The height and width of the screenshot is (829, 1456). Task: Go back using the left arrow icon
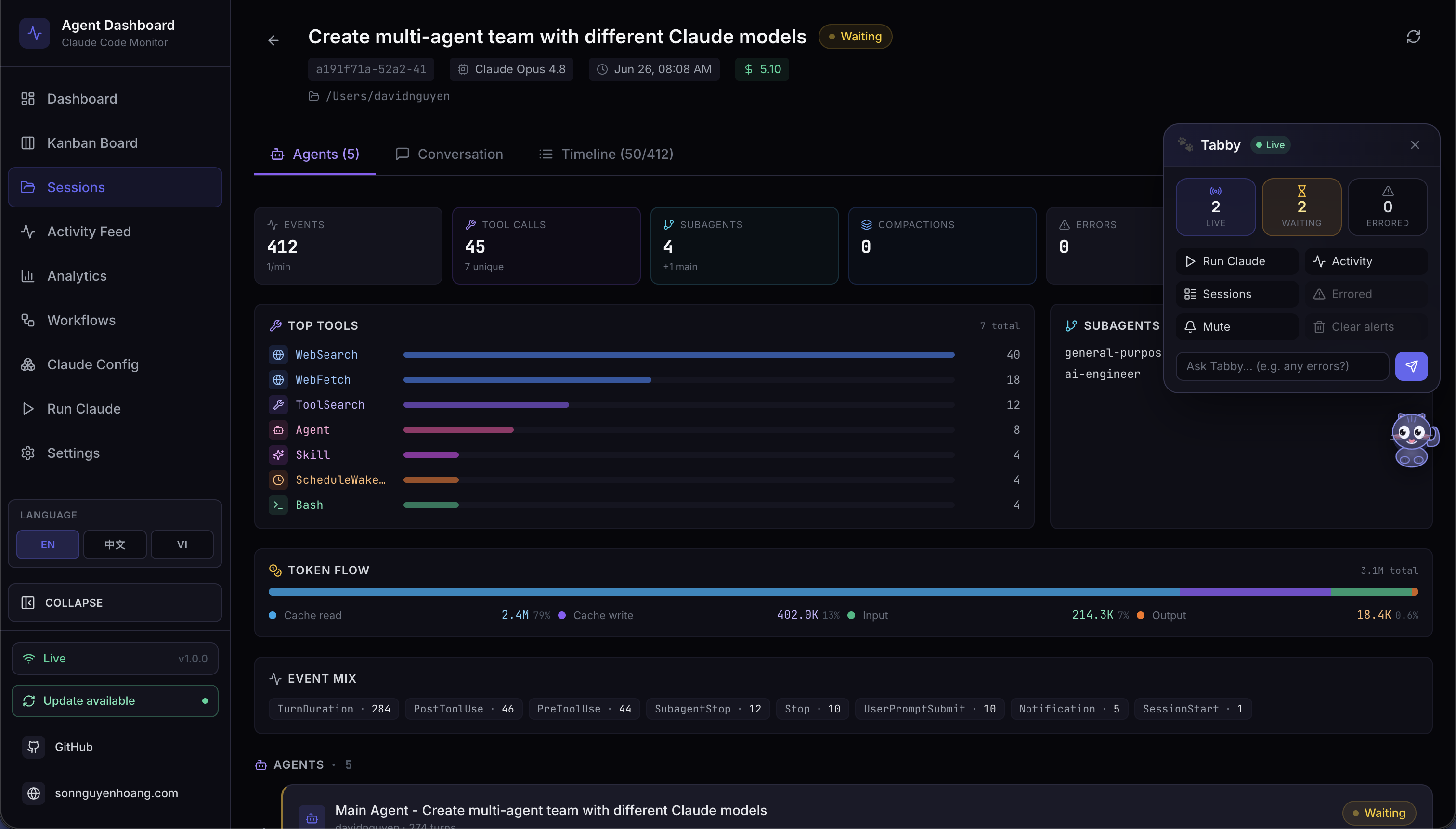point(273,40)
